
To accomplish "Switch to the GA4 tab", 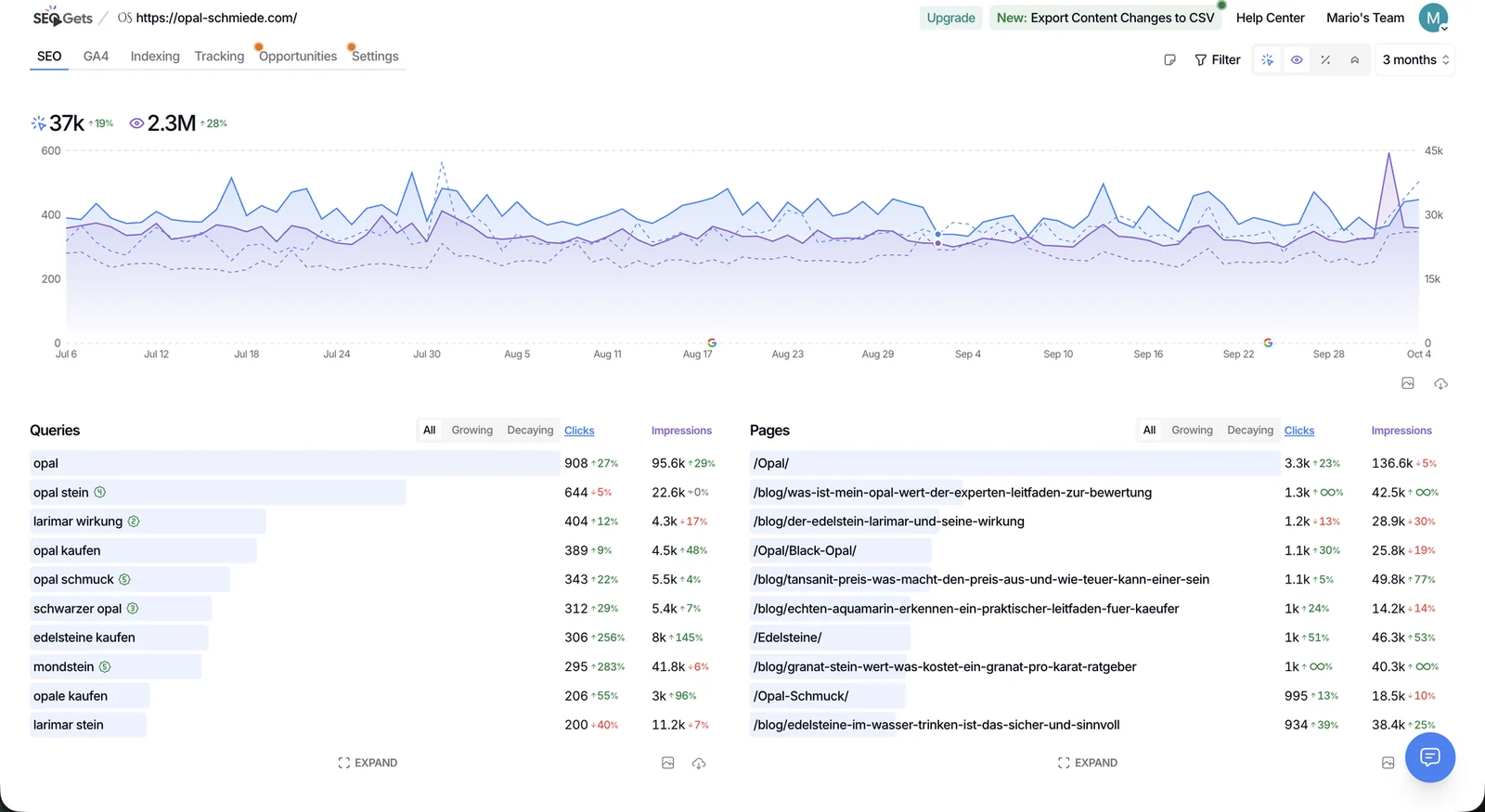I will (x=96, y=56).
